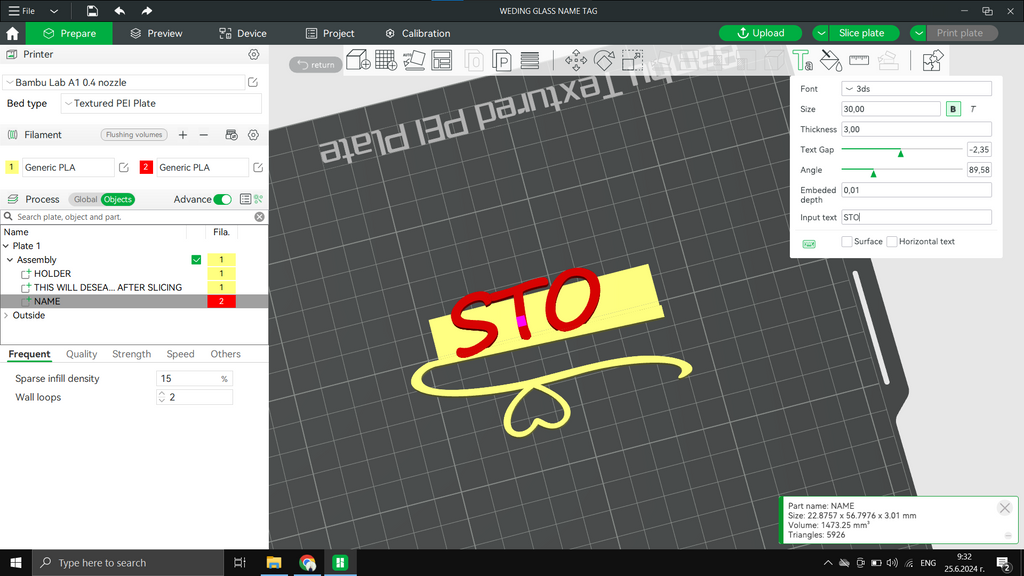
Task: Edit filament 2 Generic PLA preset
Action: tap(258, 167)
